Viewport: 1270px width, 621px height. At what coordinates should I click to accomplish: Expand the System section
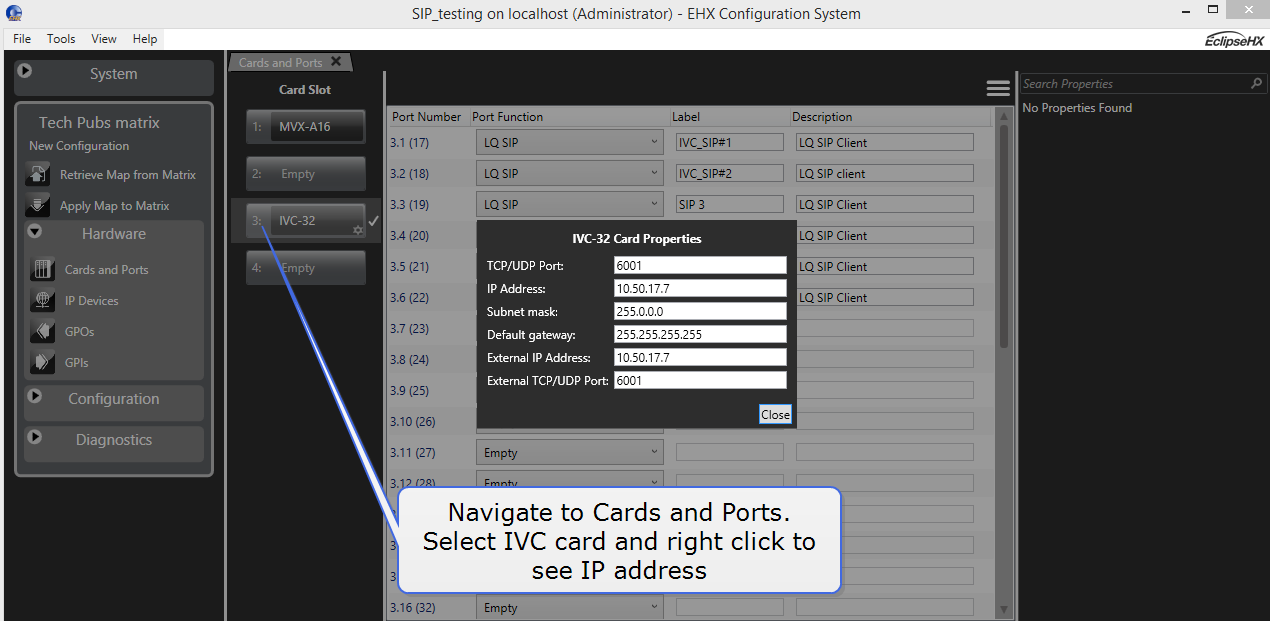(26, 72)
